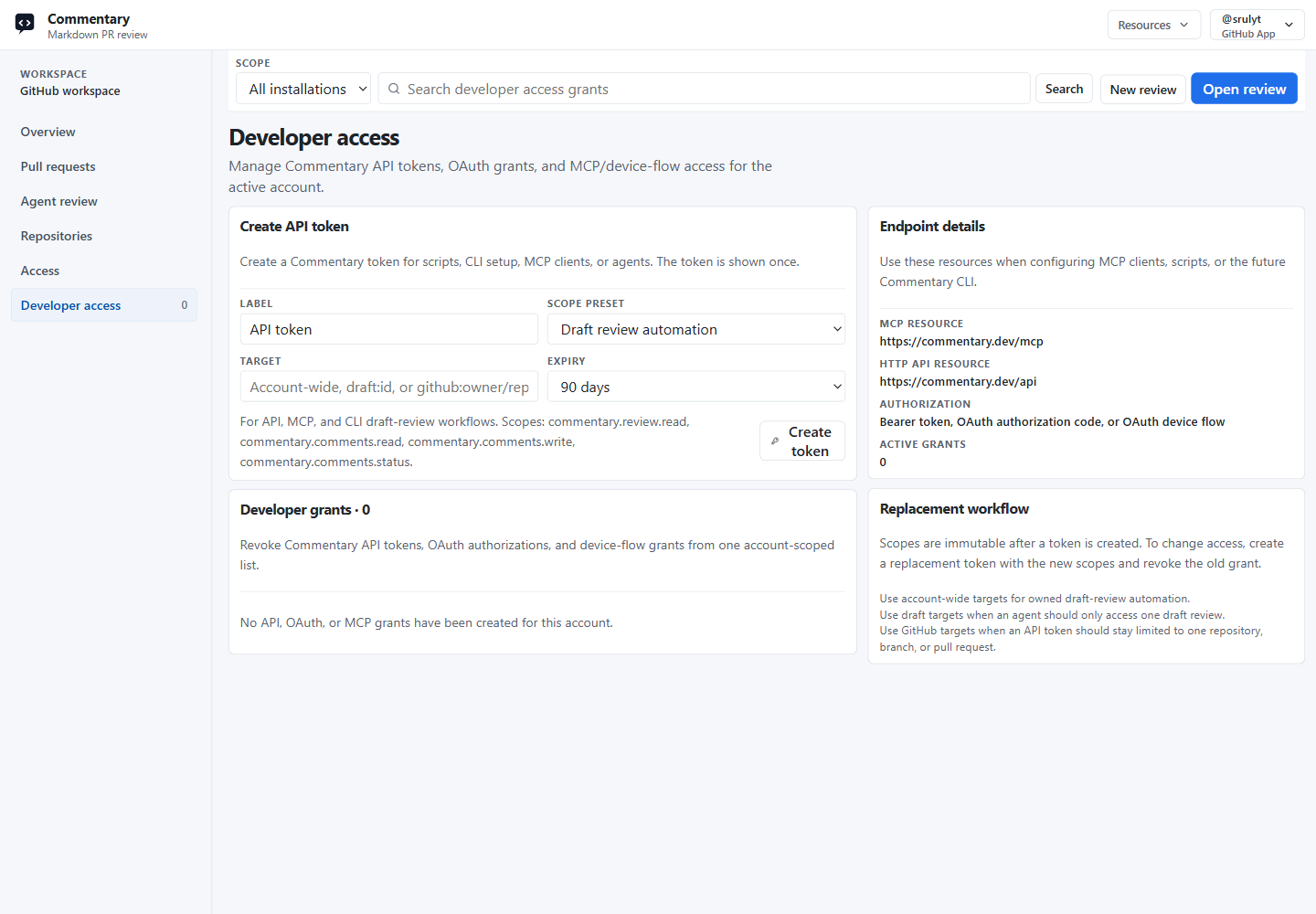Image resolution: width=1316 pixels, height=914 pixels.
Task: Open the Scope preset dropdown
Action: coord(696,329)
